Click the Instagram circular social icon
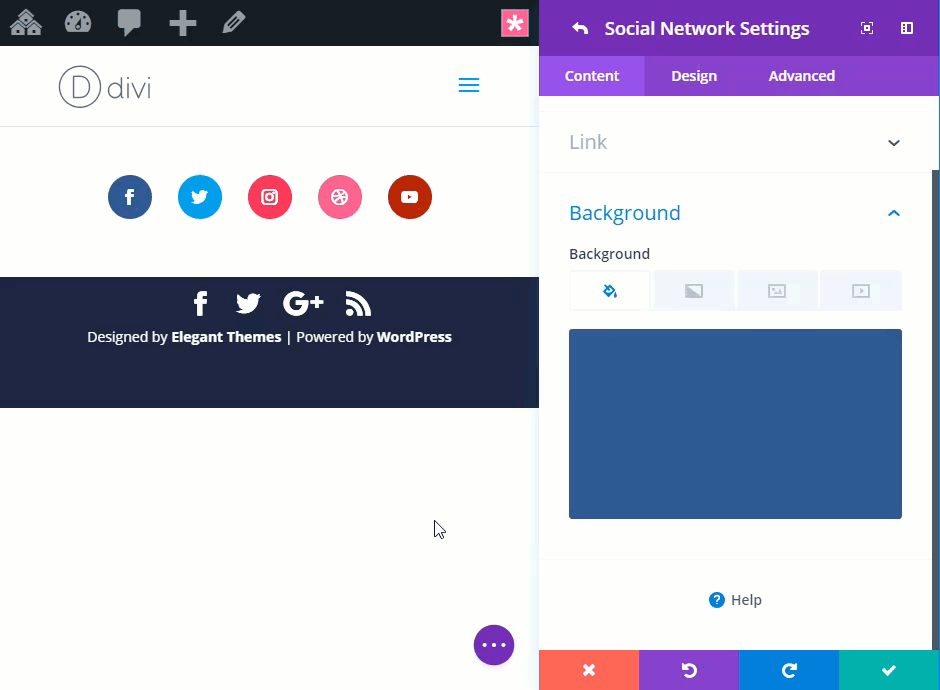The image size is (940, 690). coord(270,197)
